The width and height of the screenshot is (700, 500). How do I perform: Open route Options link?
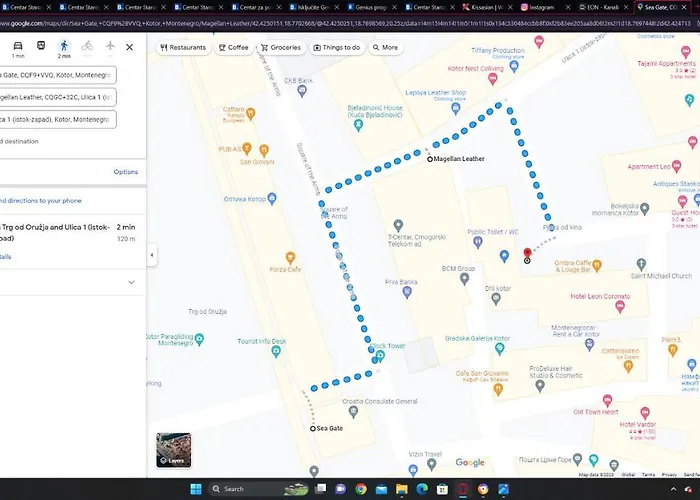tap(125, 172)
